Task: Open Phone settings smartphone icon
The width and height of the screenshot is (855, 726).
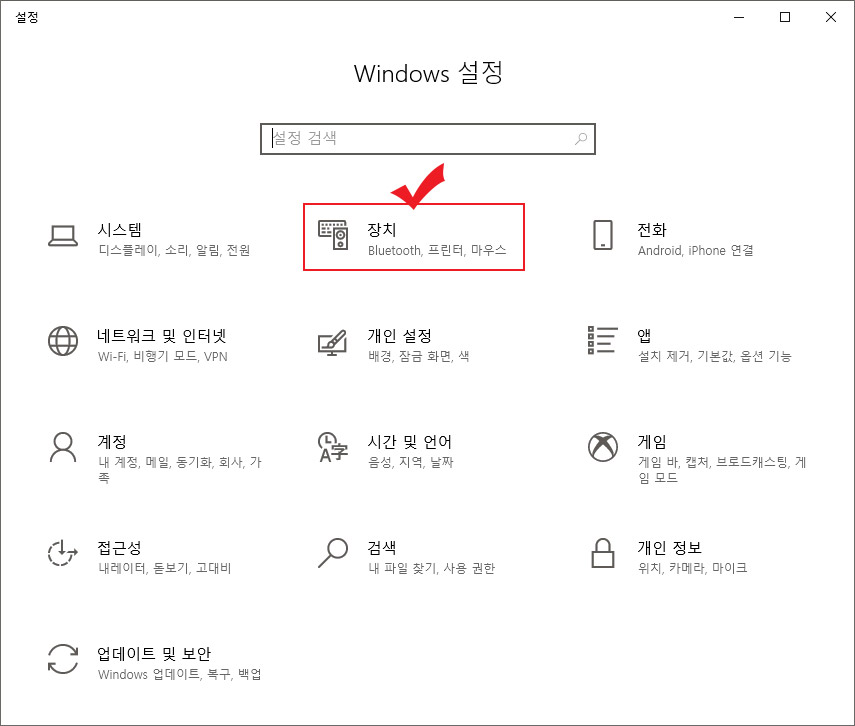Action: tap(603, 235)
